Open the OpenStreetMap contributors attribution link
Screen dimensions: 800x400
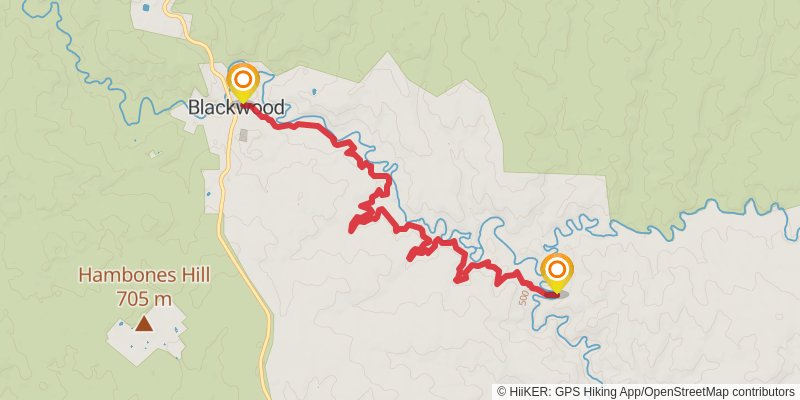coord(719,391)
